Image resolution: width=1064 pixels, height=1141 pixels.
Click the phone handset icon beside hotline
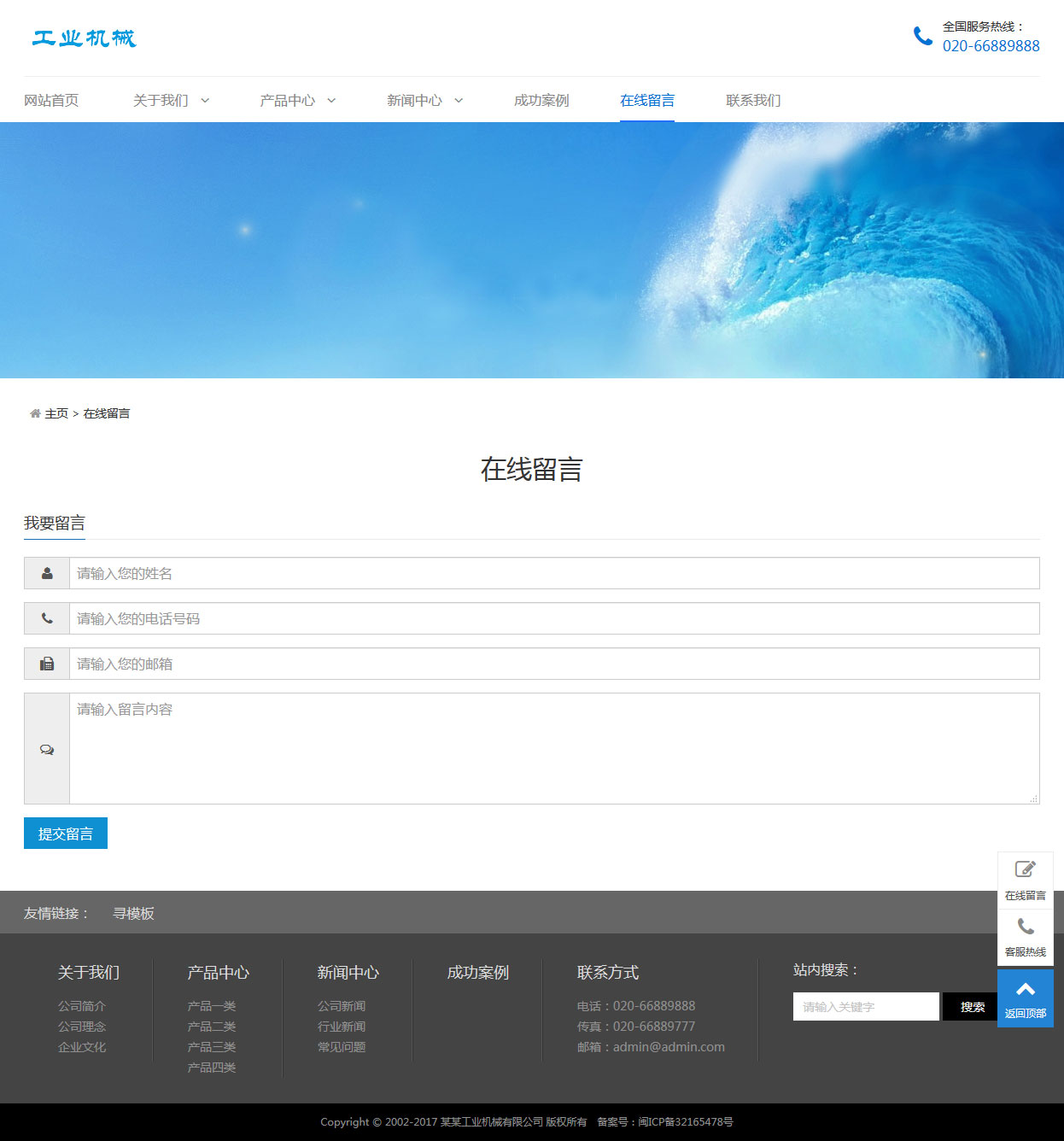pos(922,36)
